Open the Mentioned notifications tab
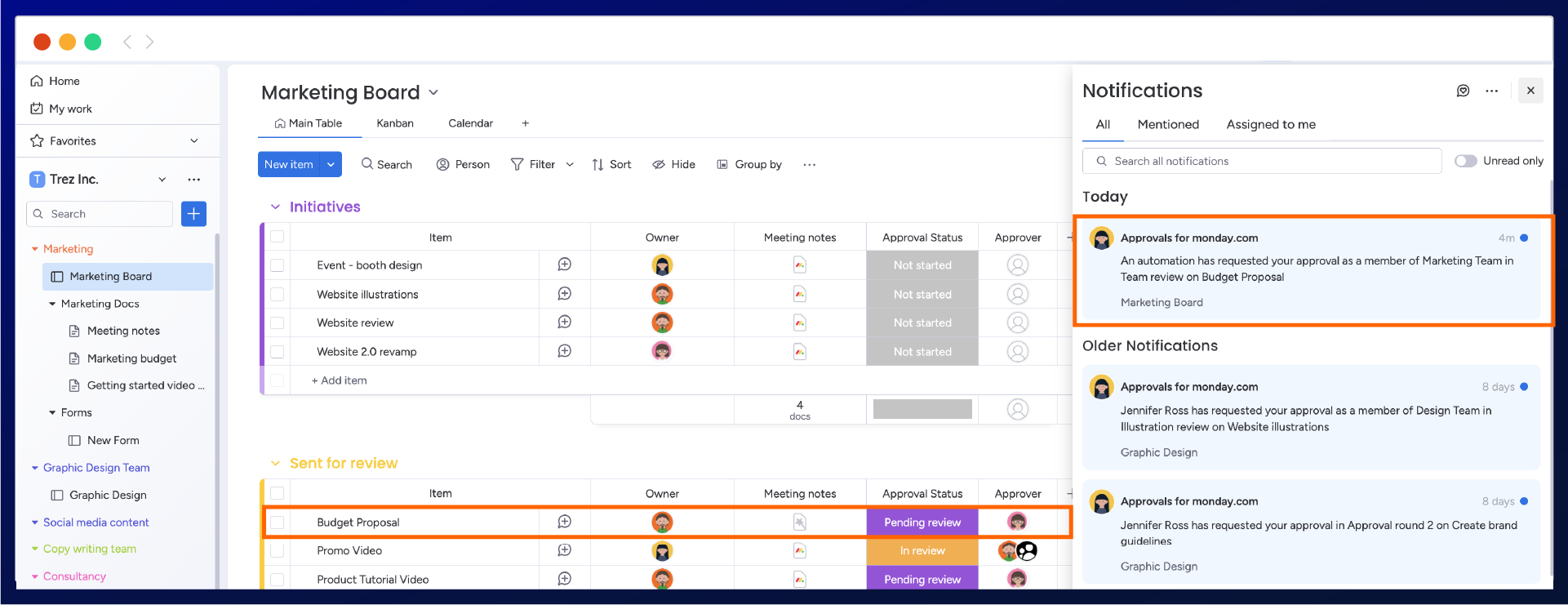 (1167, 124)
